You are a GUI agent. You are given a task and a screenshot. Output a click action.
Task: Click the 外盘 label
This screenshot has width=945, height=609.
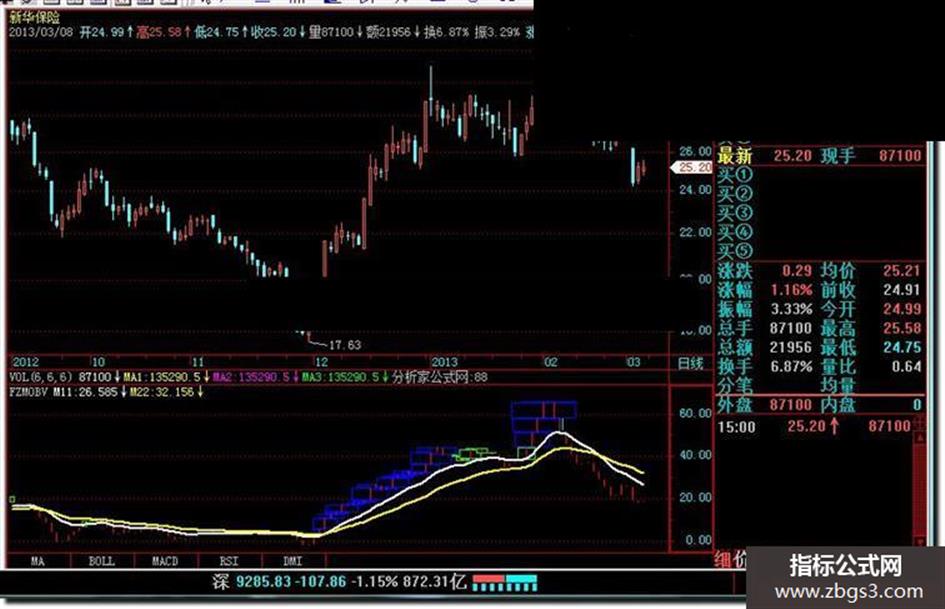tap(735, 405)
